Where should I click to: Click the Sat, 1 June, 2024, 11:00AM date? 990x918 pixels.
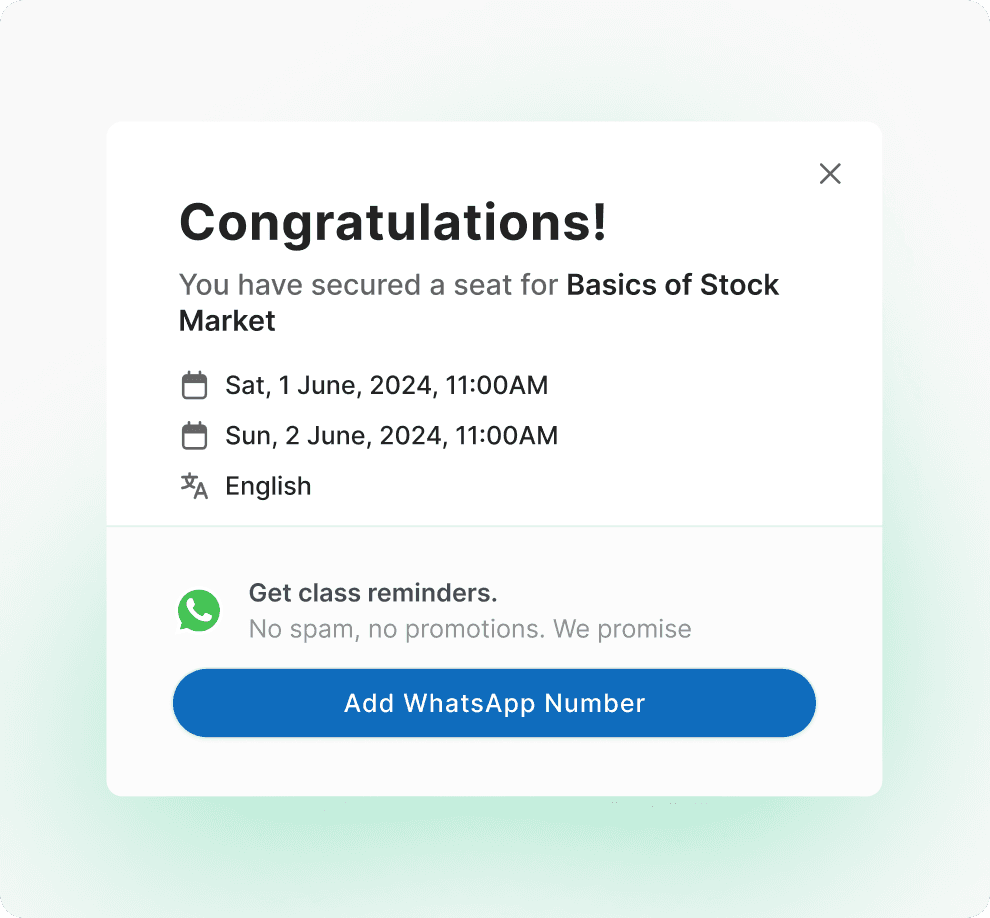point(386,385)
